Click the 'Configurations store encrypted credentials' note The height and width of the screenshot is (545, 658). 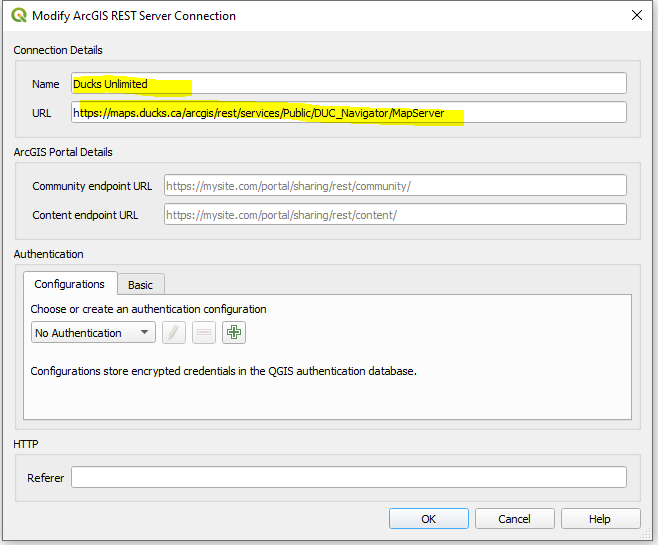click(223, 371)
